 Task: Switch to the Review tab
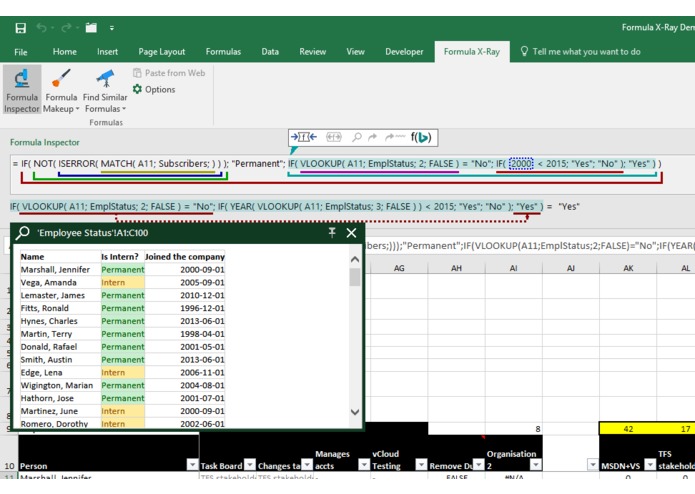[312, 52]
